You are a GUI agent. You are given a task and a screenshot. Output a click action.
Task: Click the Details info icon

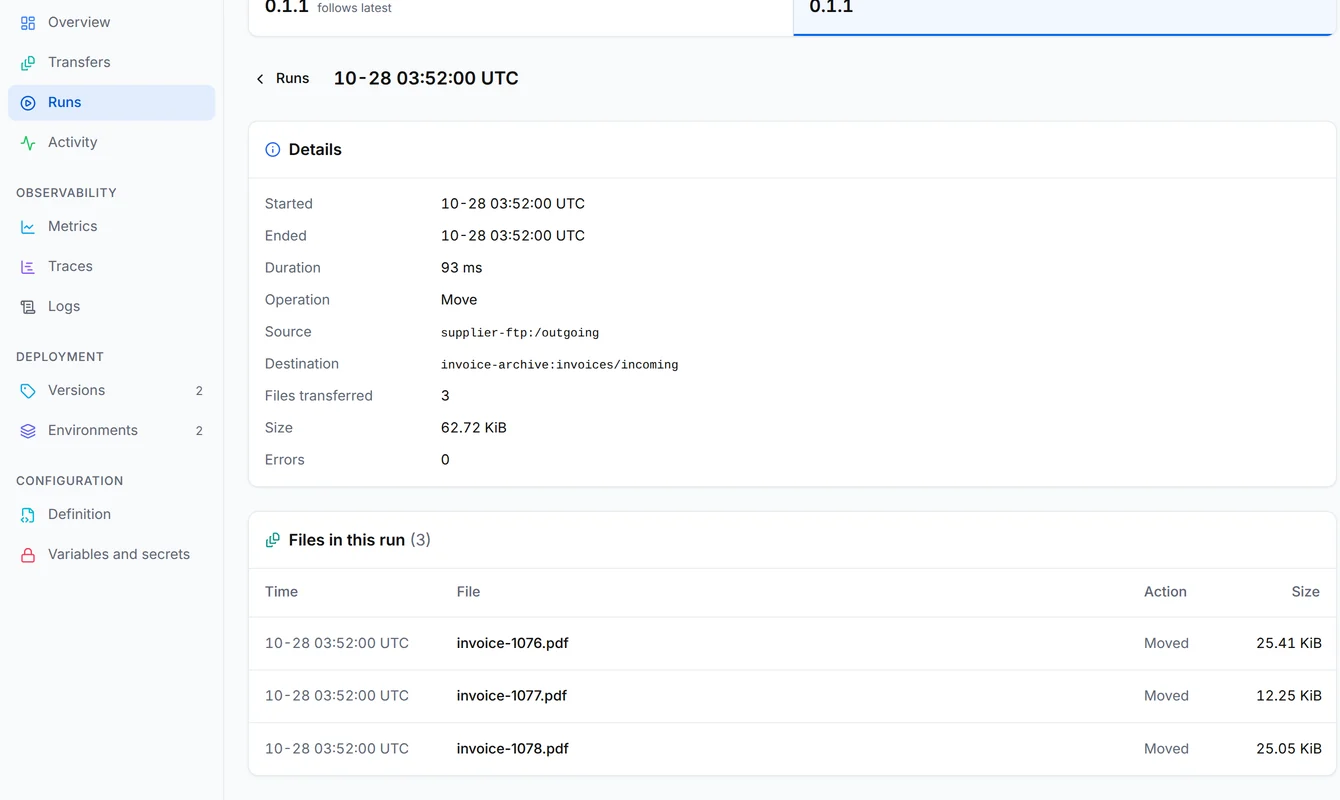click(272, 149)
